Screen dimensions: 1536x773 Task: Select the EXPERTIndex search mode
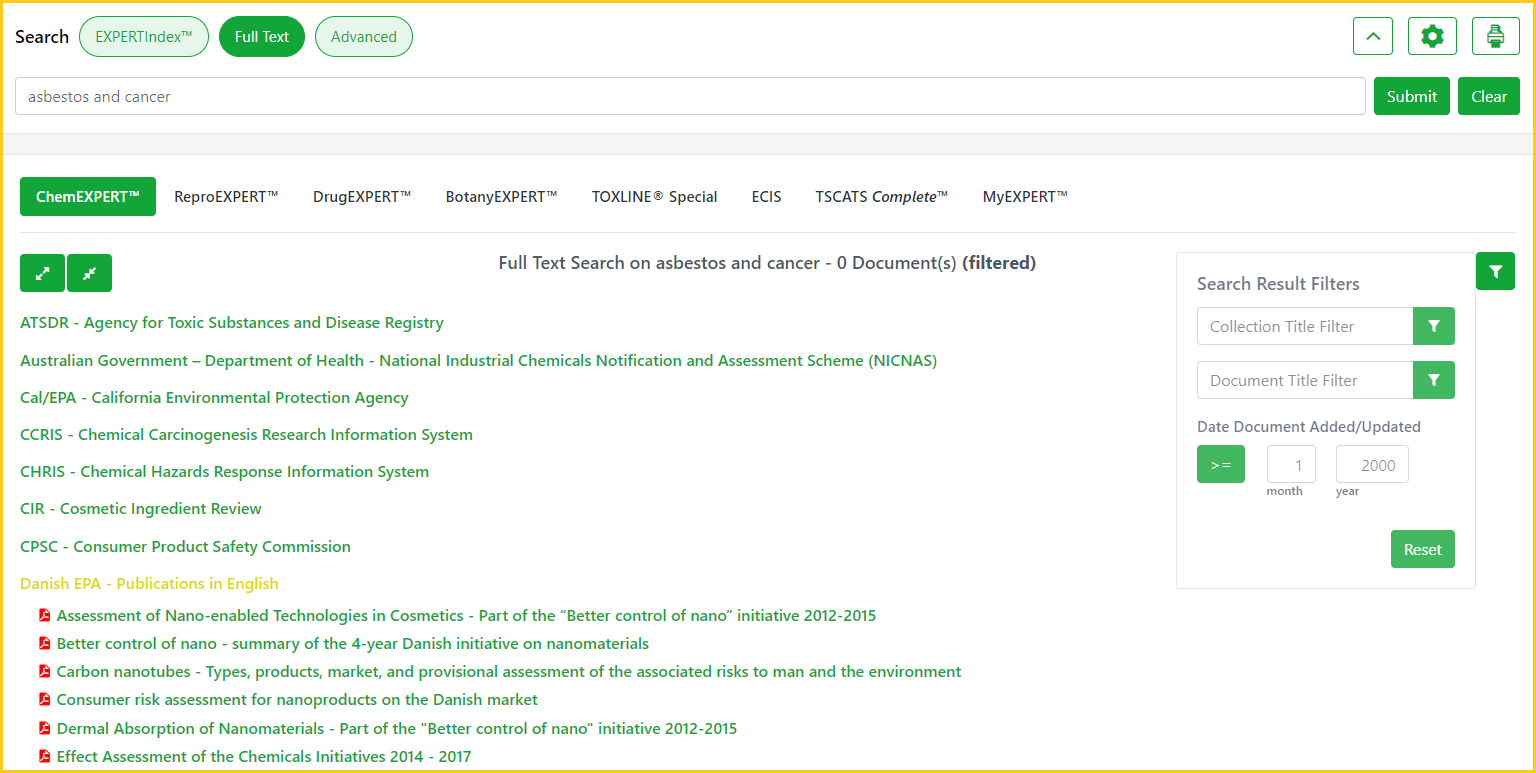(x=143, y=37)
